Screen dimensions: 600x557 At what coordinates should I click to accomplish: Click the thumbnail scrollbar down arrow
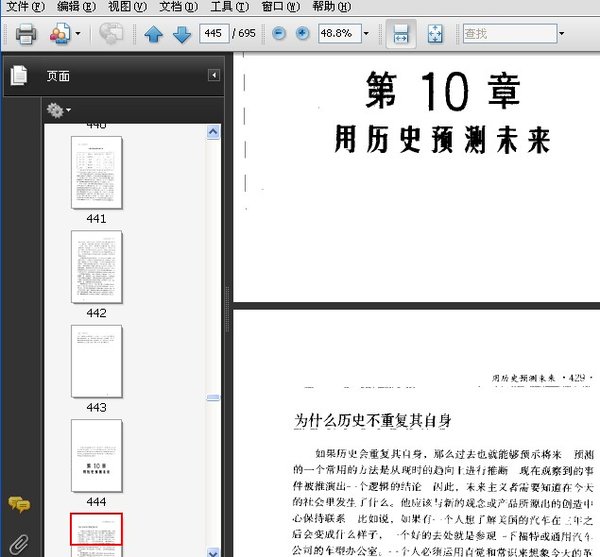pos(213,552)
